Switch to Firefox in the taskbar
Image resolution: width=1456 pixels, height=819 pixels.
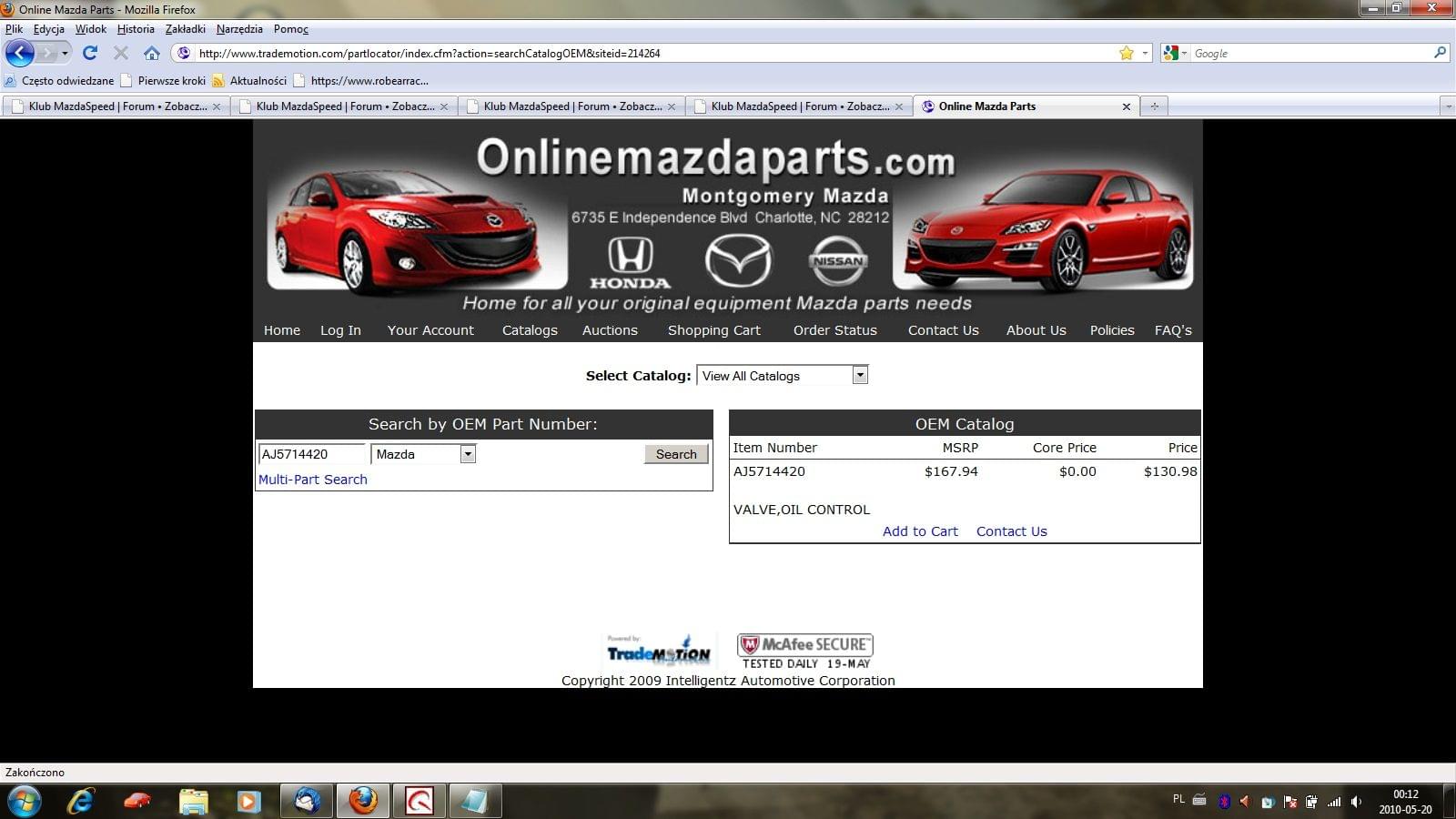(363, 801)
